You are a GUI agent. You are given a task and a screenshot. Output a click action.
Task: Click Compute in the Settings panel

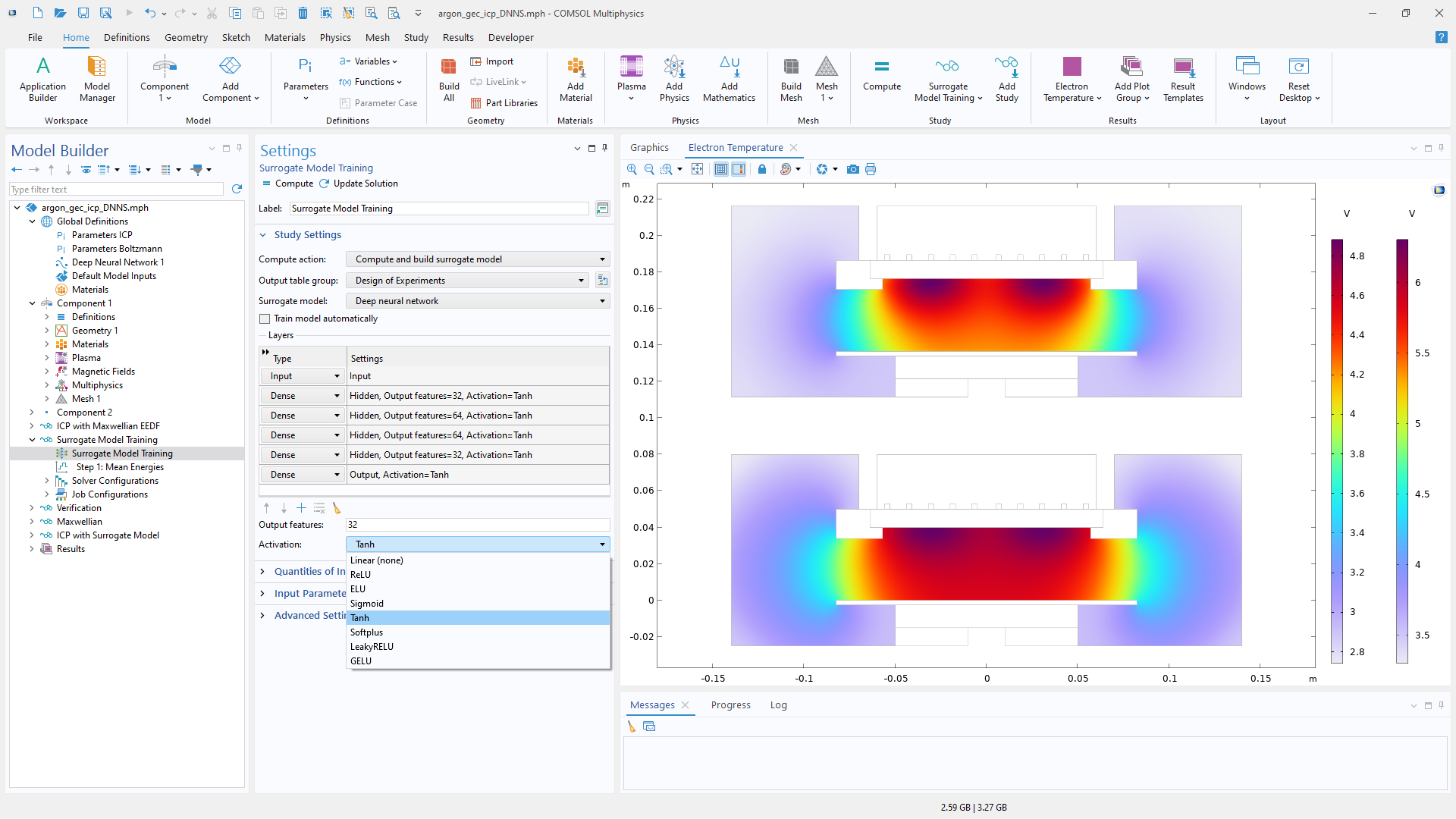click(x=287, y=184)
